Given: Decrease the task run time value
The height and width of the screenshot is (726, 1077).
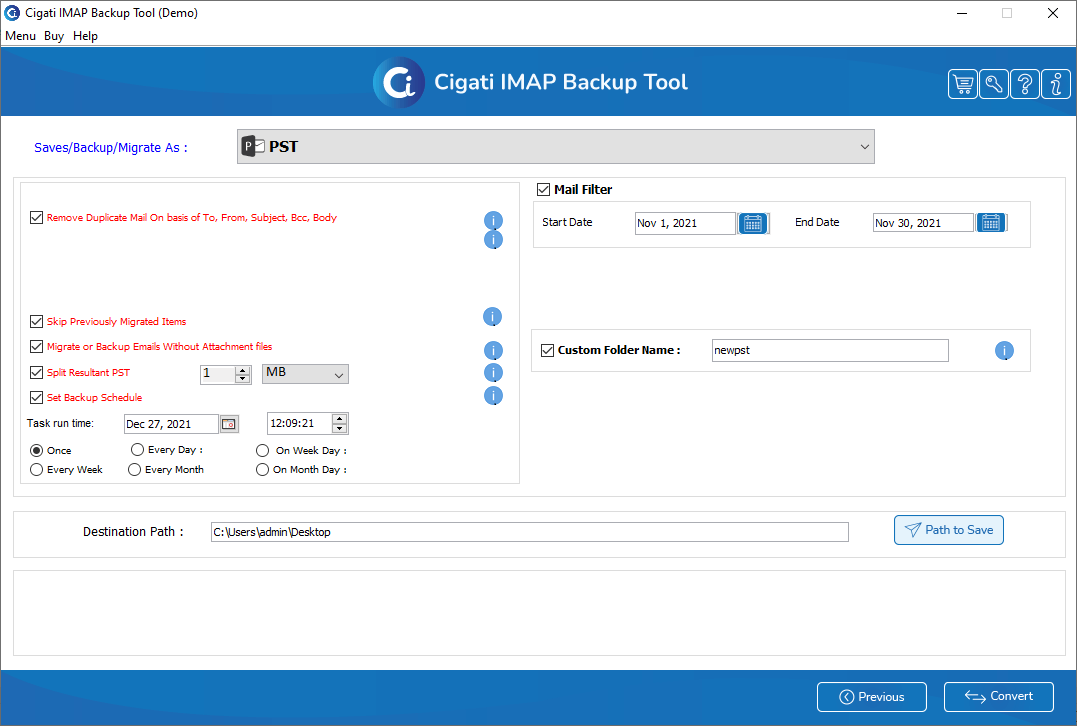Looking at the screenshot, I should 339,428.
